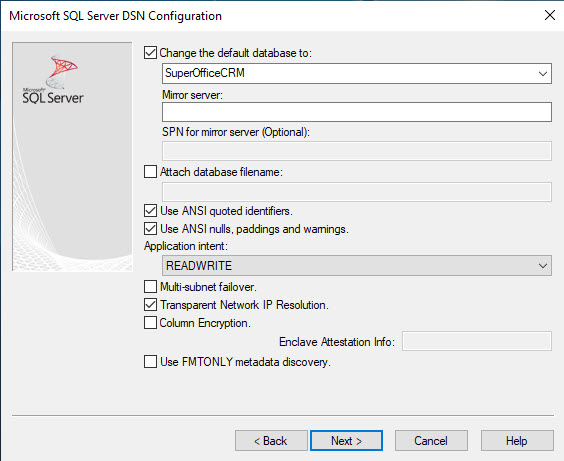Cancel the DSN configuration
The image size is (564, 461).
[x=431, y=441]
